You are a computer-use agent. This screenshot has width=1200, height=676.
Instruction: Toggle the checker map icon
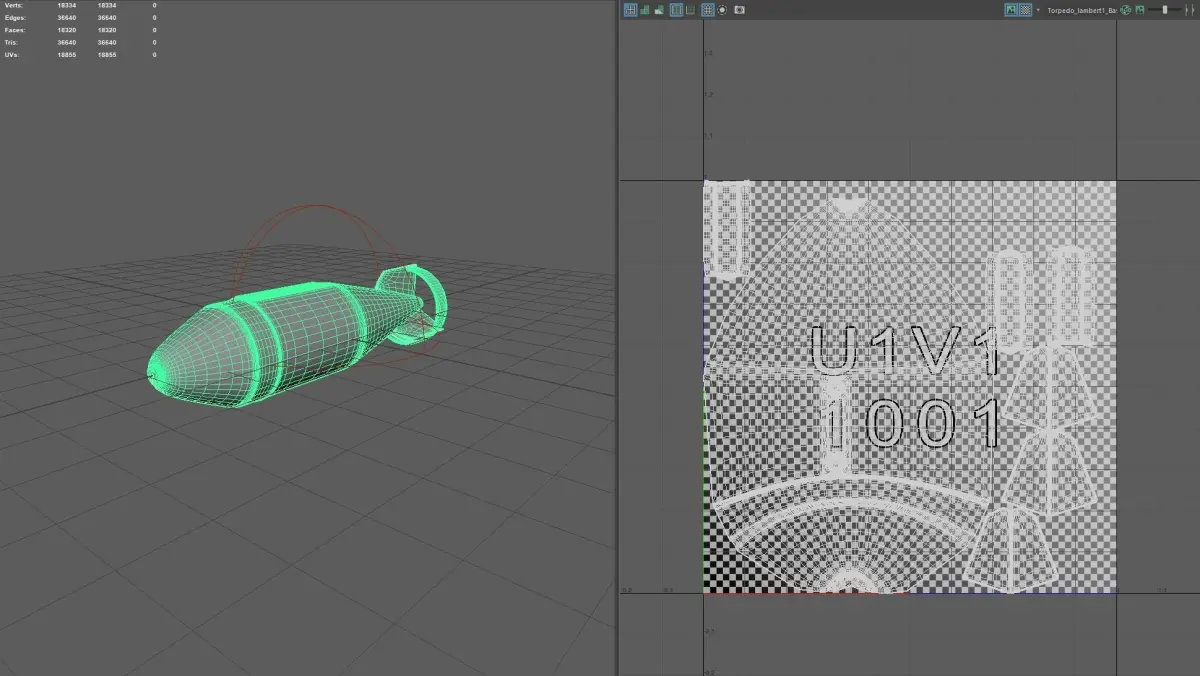click(x=1025, y=10)
